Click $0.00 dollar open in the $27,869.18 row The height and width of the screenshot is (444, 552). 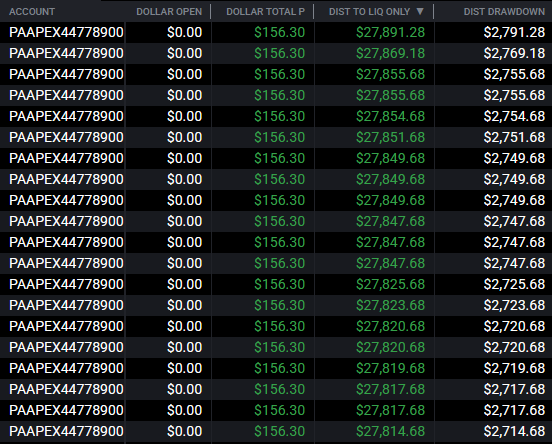(184, 54)
